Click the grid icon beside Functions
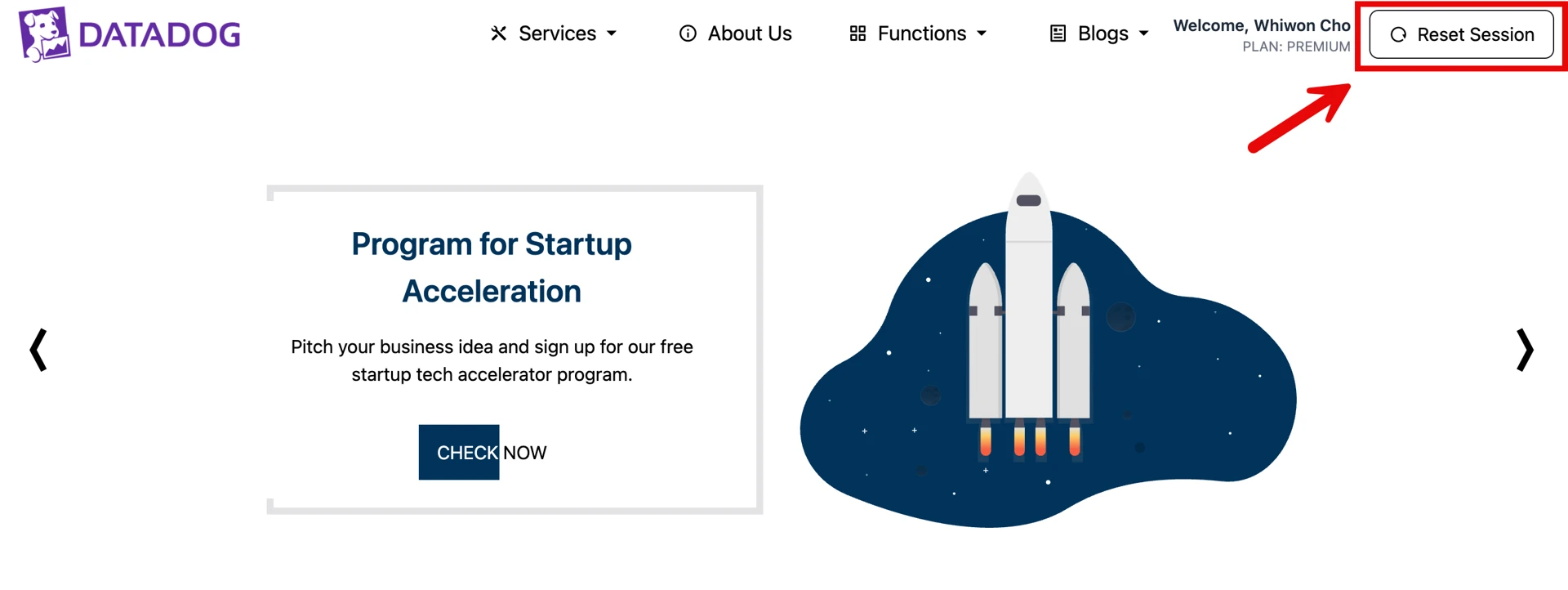 pos(857,34)
